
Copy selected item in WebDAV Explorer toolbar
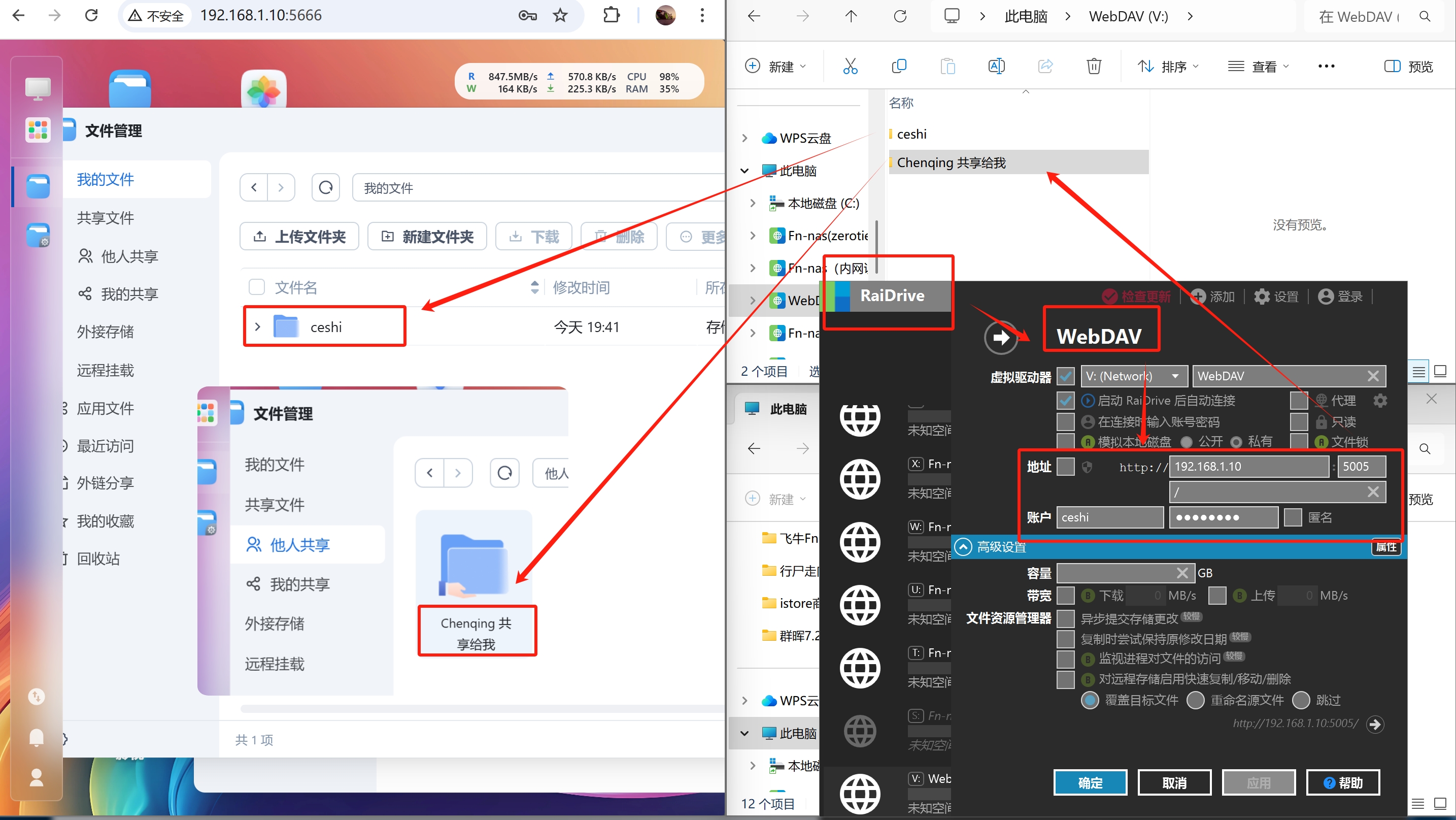899,66
